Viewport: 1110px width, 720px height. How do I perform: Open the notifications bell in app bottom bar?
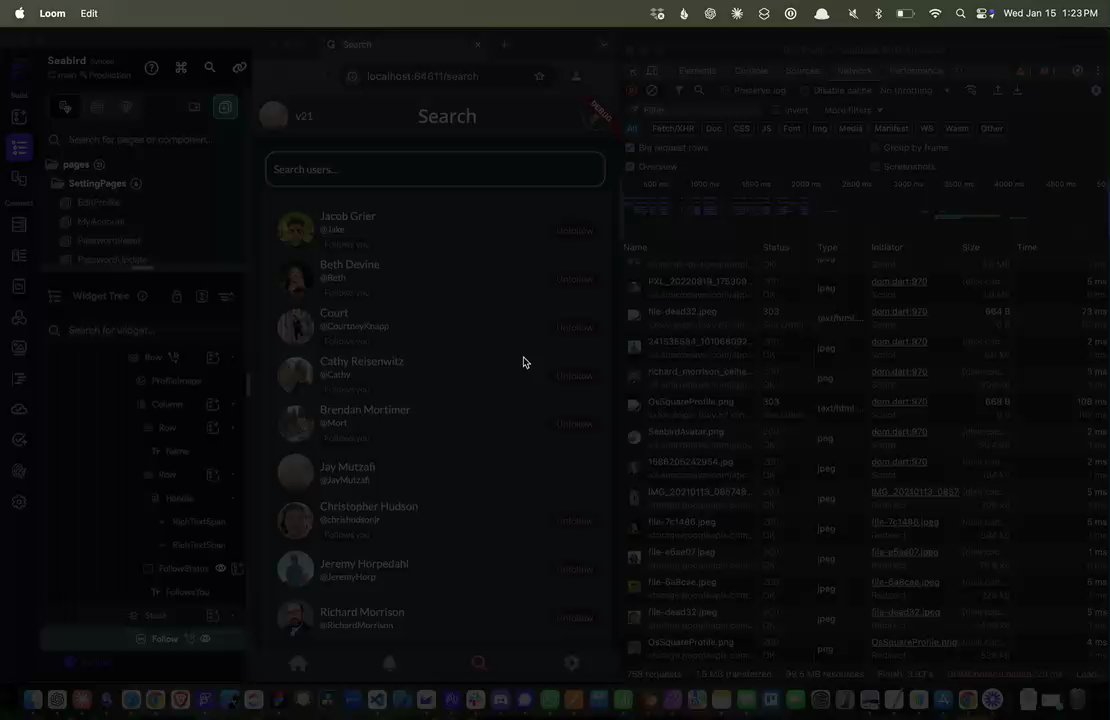point(389,663)
